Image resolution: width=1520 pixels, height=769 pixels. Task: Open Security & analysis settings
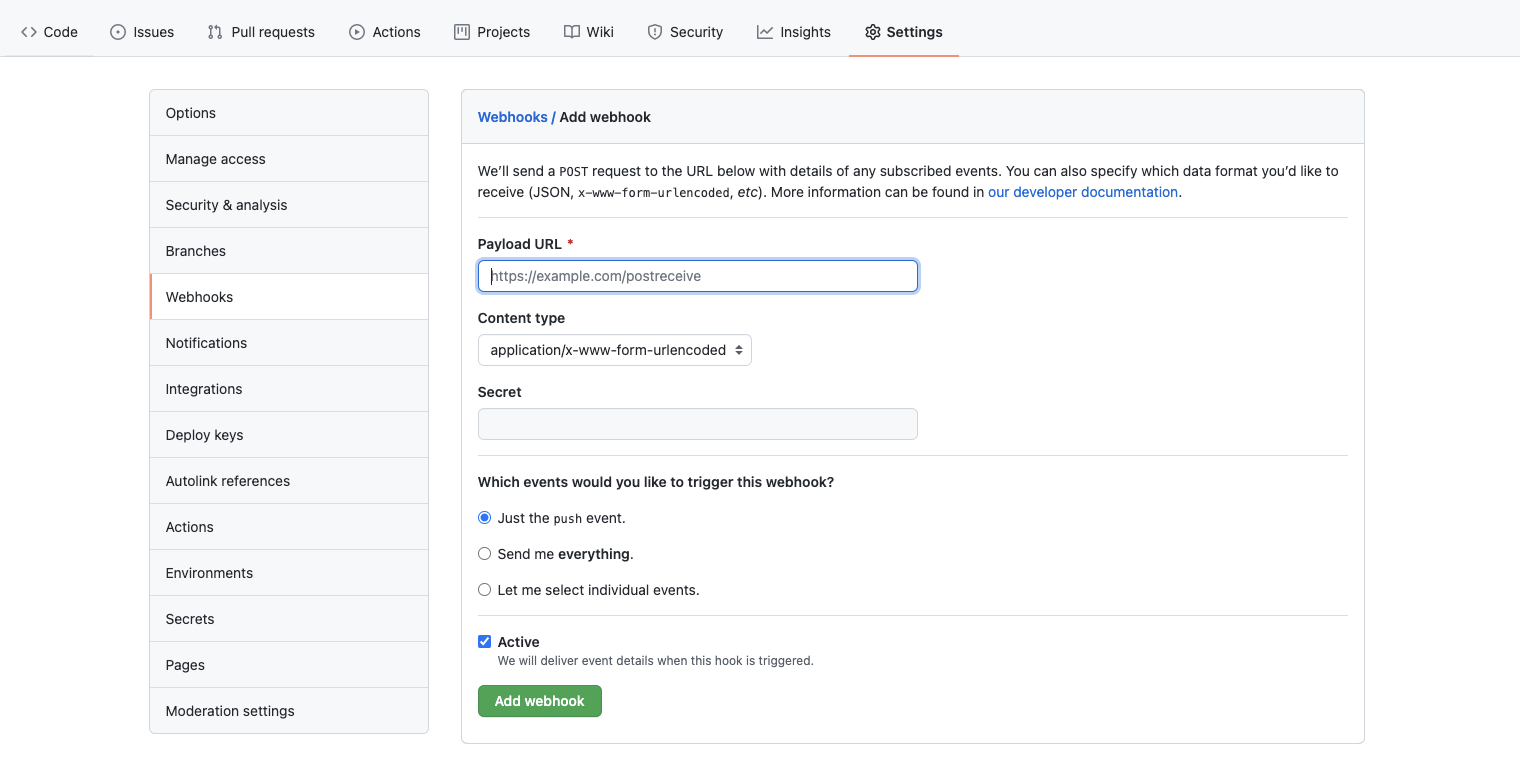point(289,205)
